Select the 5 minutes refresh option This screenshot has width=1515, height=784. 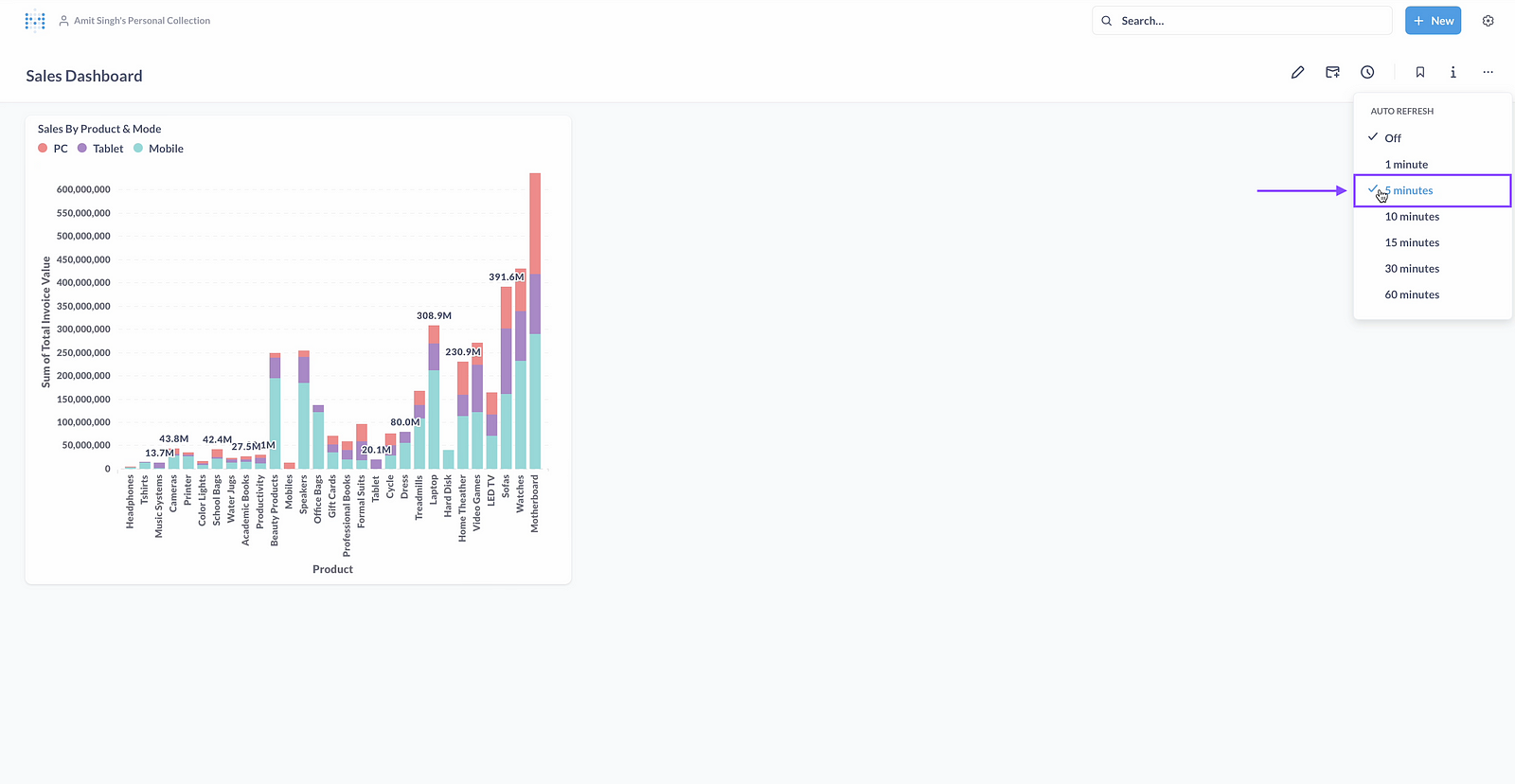[x=1412, y=190]
